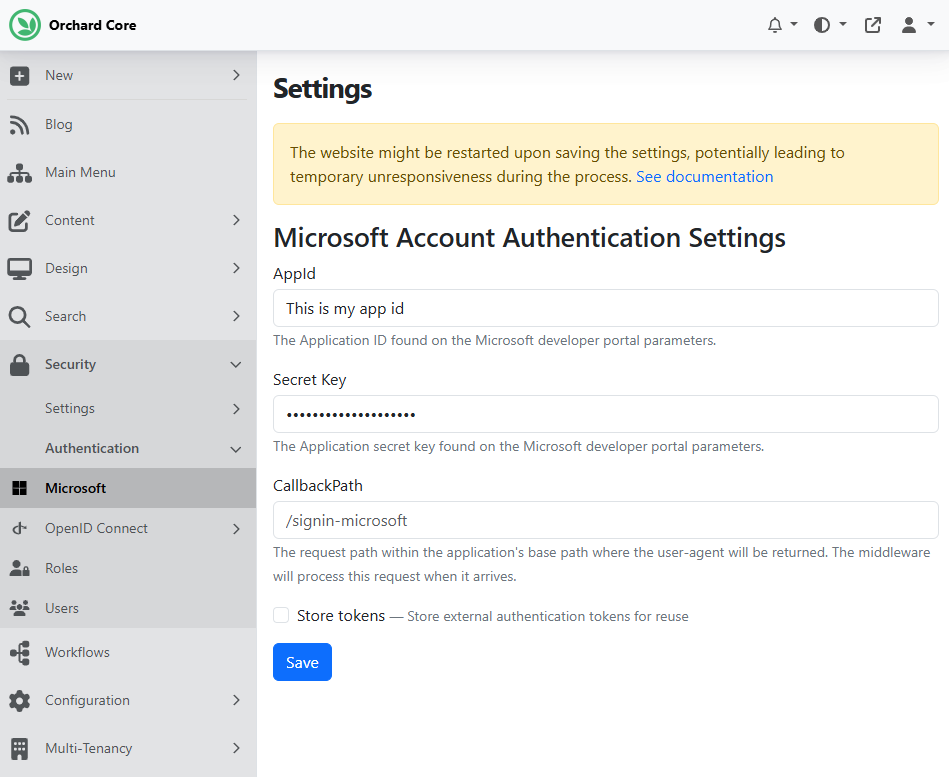Click the Security lock icon

point(19,365)
